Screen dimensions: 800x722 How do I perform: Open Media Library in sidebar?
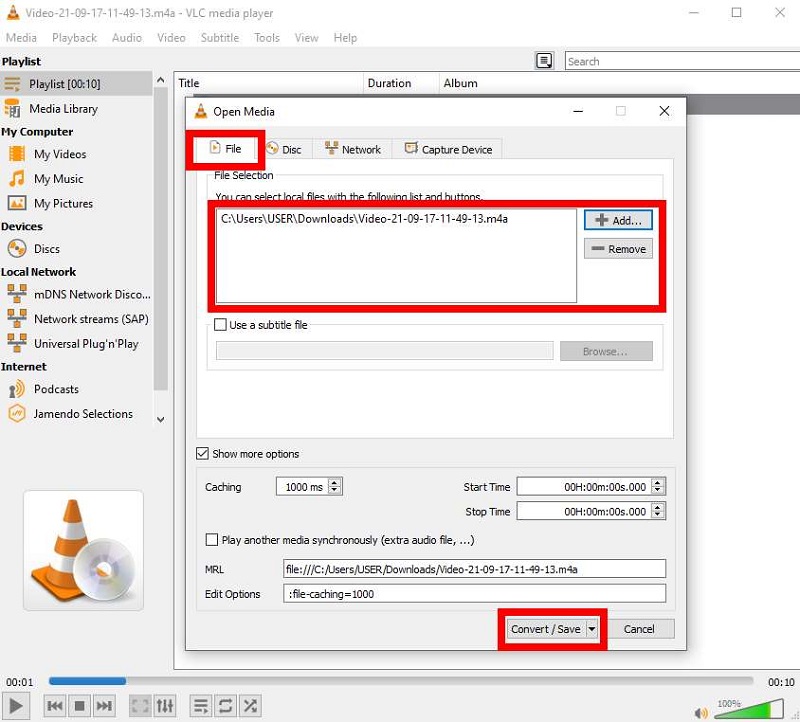click(x=63, y=109)
